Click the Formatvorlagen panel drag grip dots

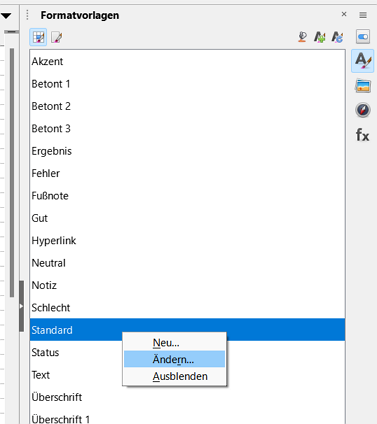pos(27,15)
